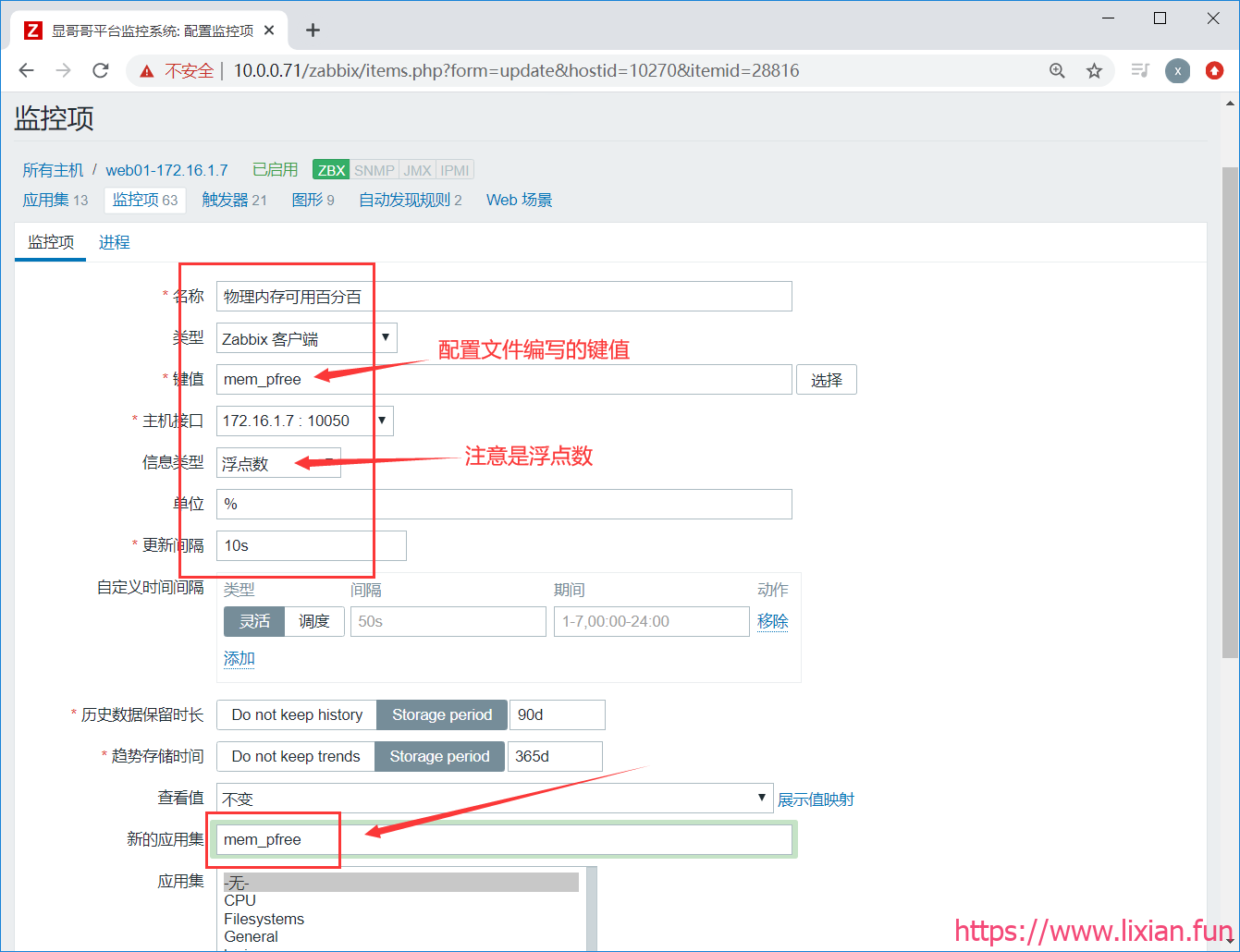Choose Storage period for trend storage
Viewport: 1240px width, 952px height.
coord(439,756)
